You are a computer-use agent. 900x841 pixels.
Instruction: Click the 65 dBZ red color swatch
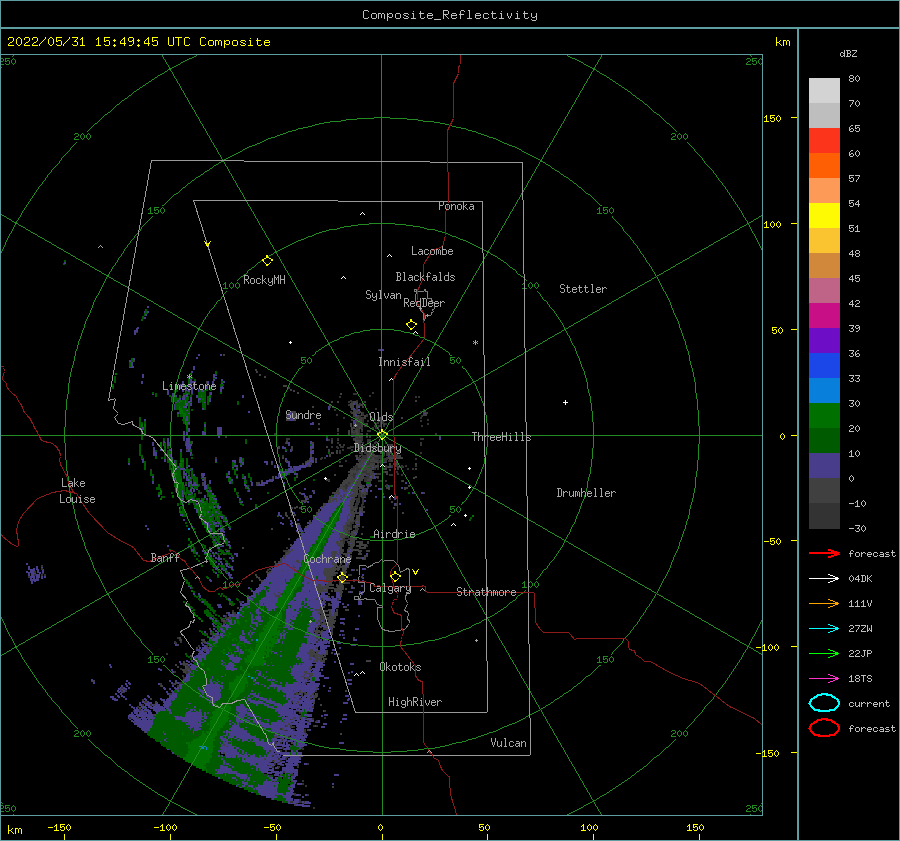tap(824, 141)
